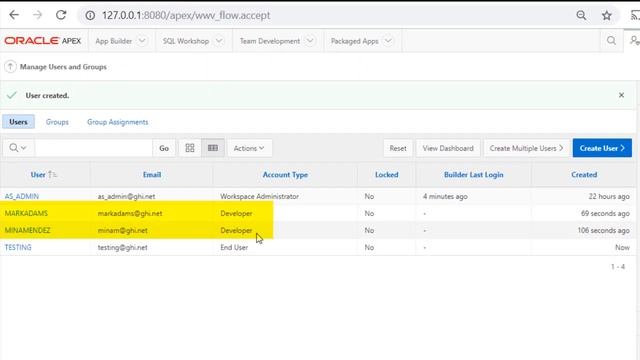Switch to table report view
The width and height of the screenshot is (640, 360).
213,148
